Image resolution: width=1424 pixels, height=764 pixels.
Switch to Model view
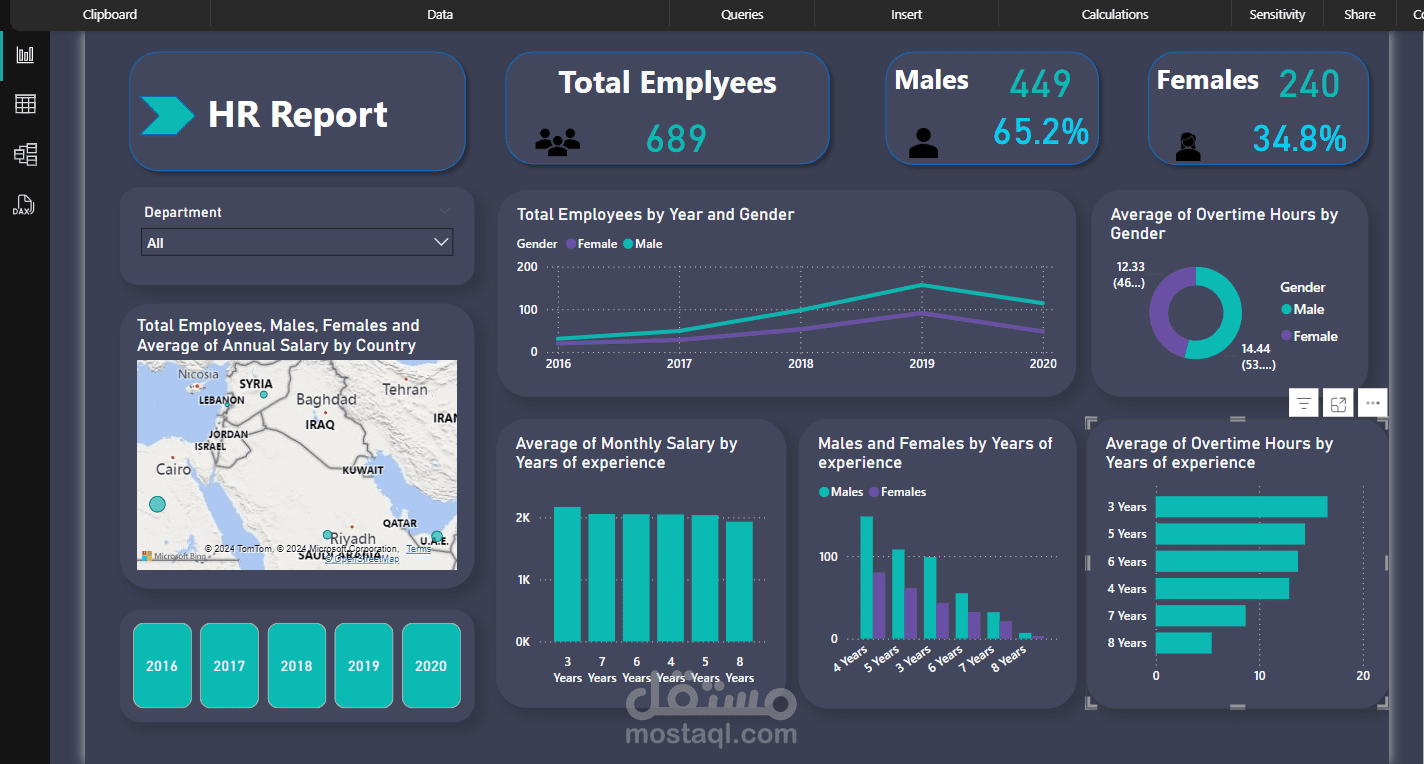tap(24, 154)
